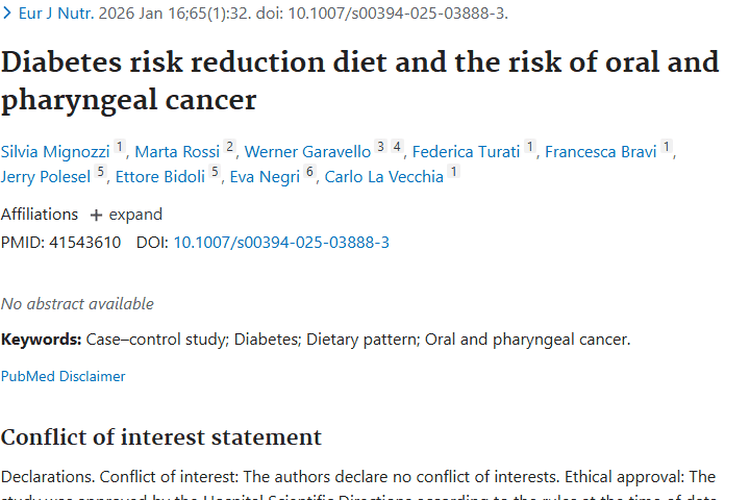
Task: Click the Conflict of interest statement heading
Action: [x=161, y=437]
